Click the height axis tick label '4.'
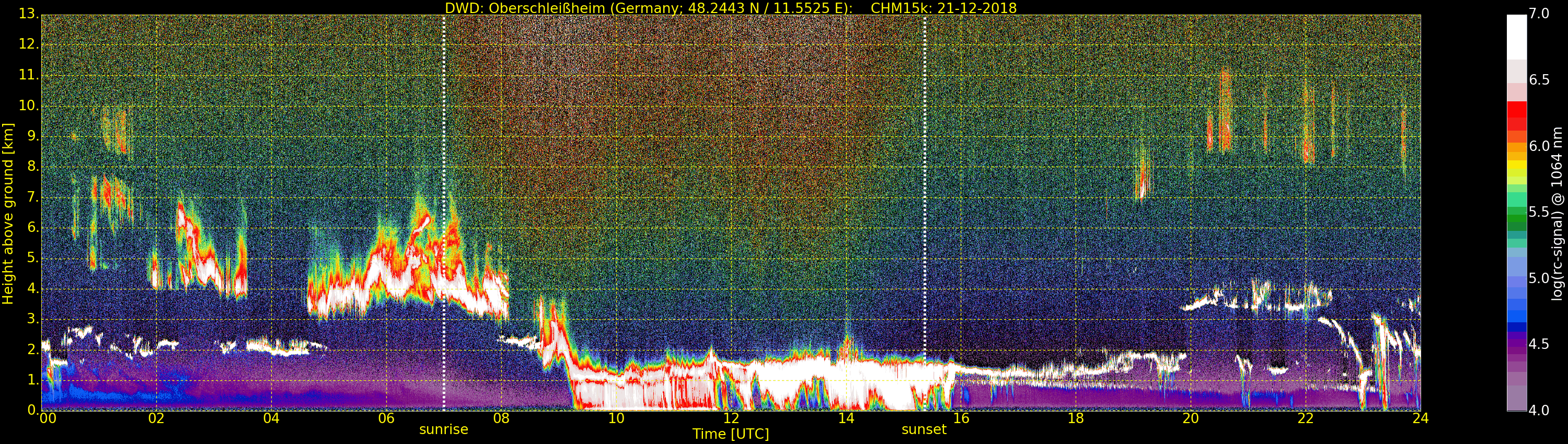1568x444 pixels. point(33,288)
